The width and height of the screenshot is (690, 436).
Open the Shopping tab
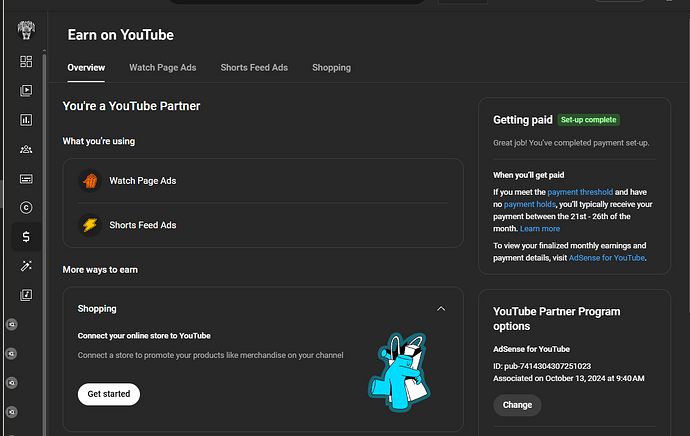[331, 68]
